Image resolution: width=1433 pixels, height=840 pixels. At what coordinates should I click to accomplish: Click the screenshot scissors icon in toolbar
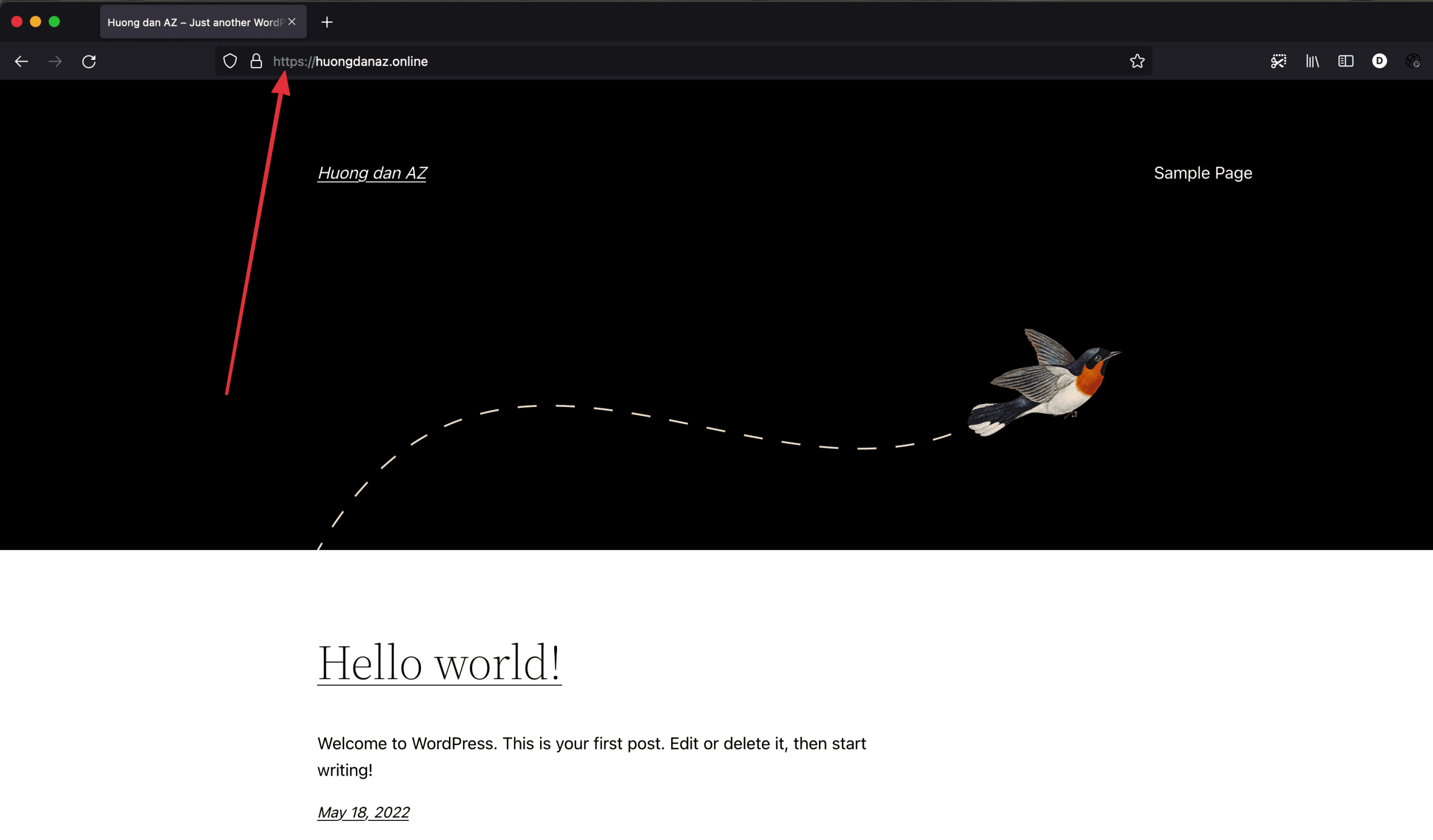point(1279,62)
